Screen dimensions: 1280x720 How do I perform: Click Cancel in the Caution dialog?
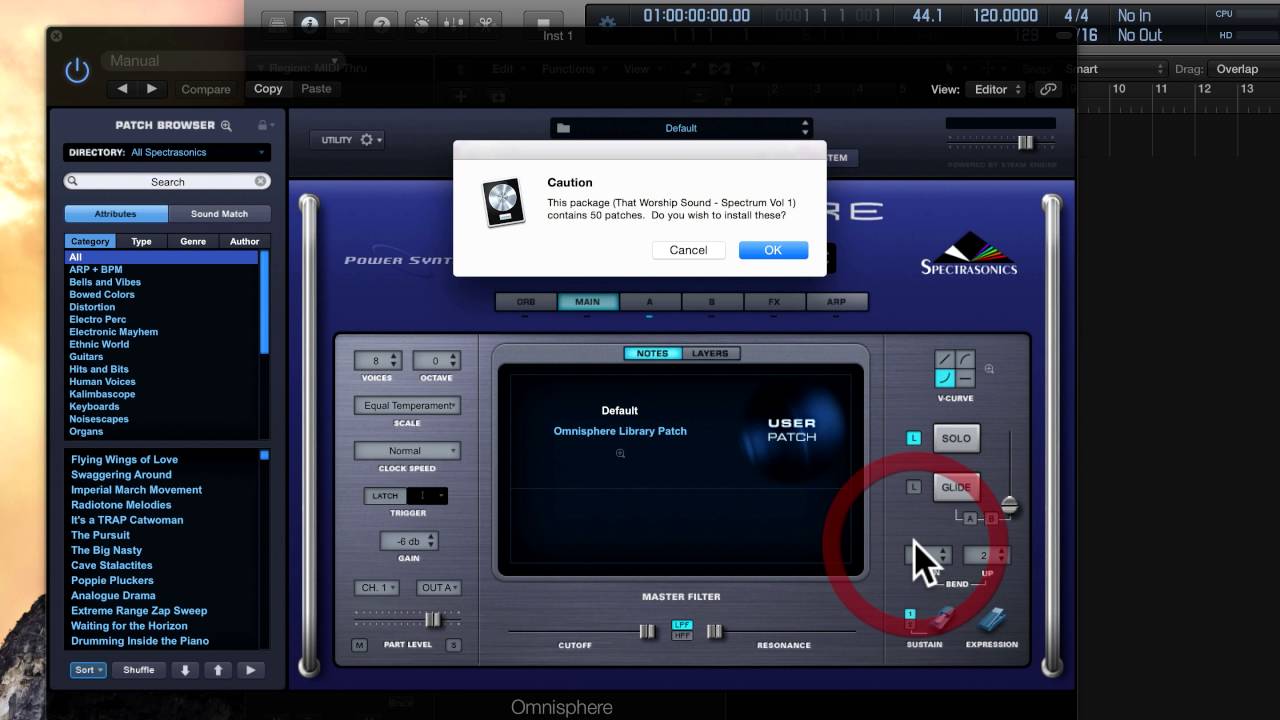pos(688,250)
